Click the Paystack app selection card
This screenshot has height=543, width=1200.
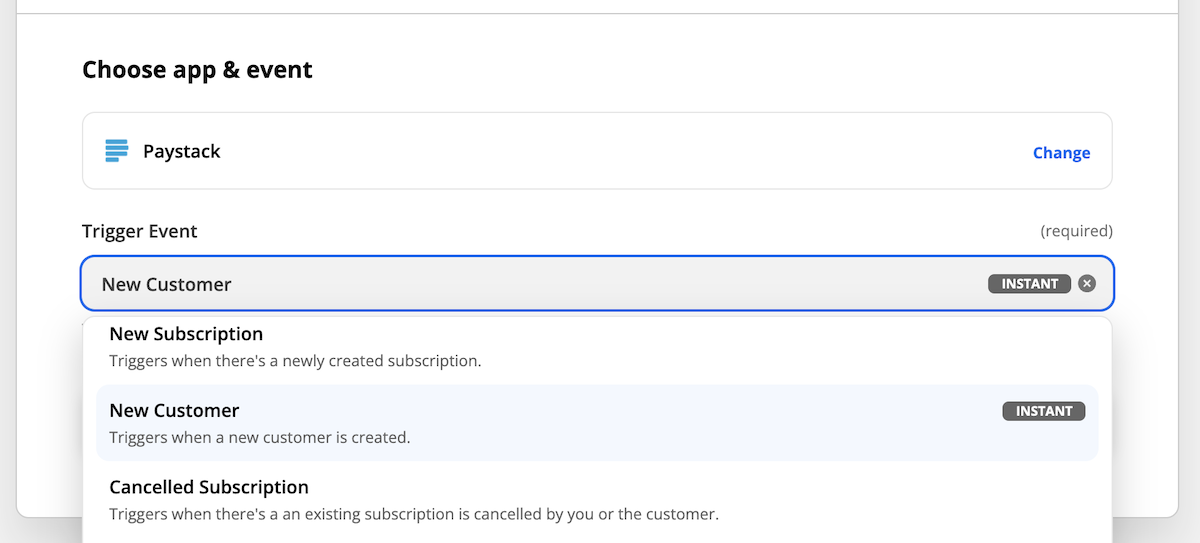(597, 151)
